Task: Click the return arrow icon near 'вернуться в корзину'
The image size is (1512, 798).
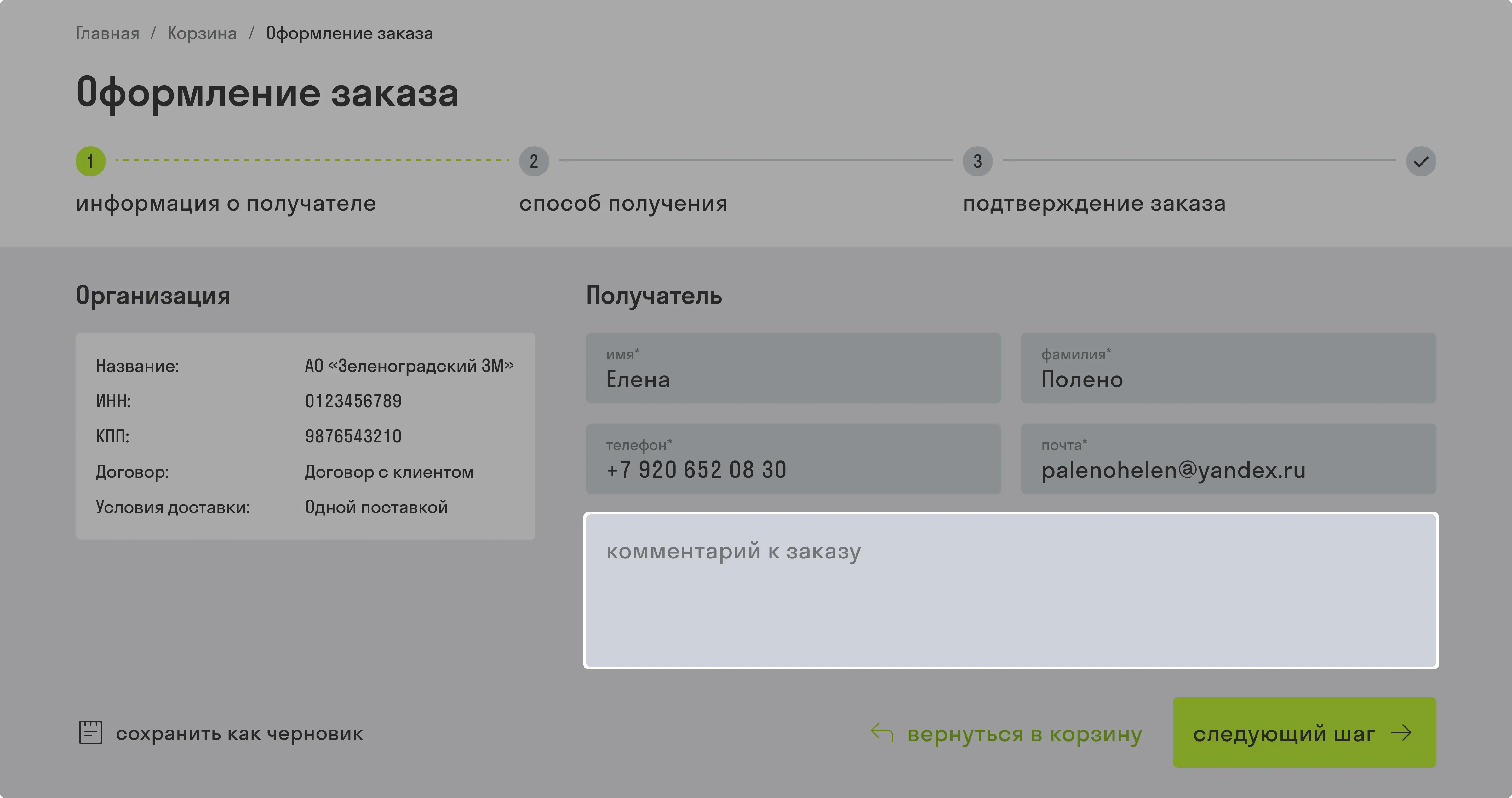Action: [882, 732]
